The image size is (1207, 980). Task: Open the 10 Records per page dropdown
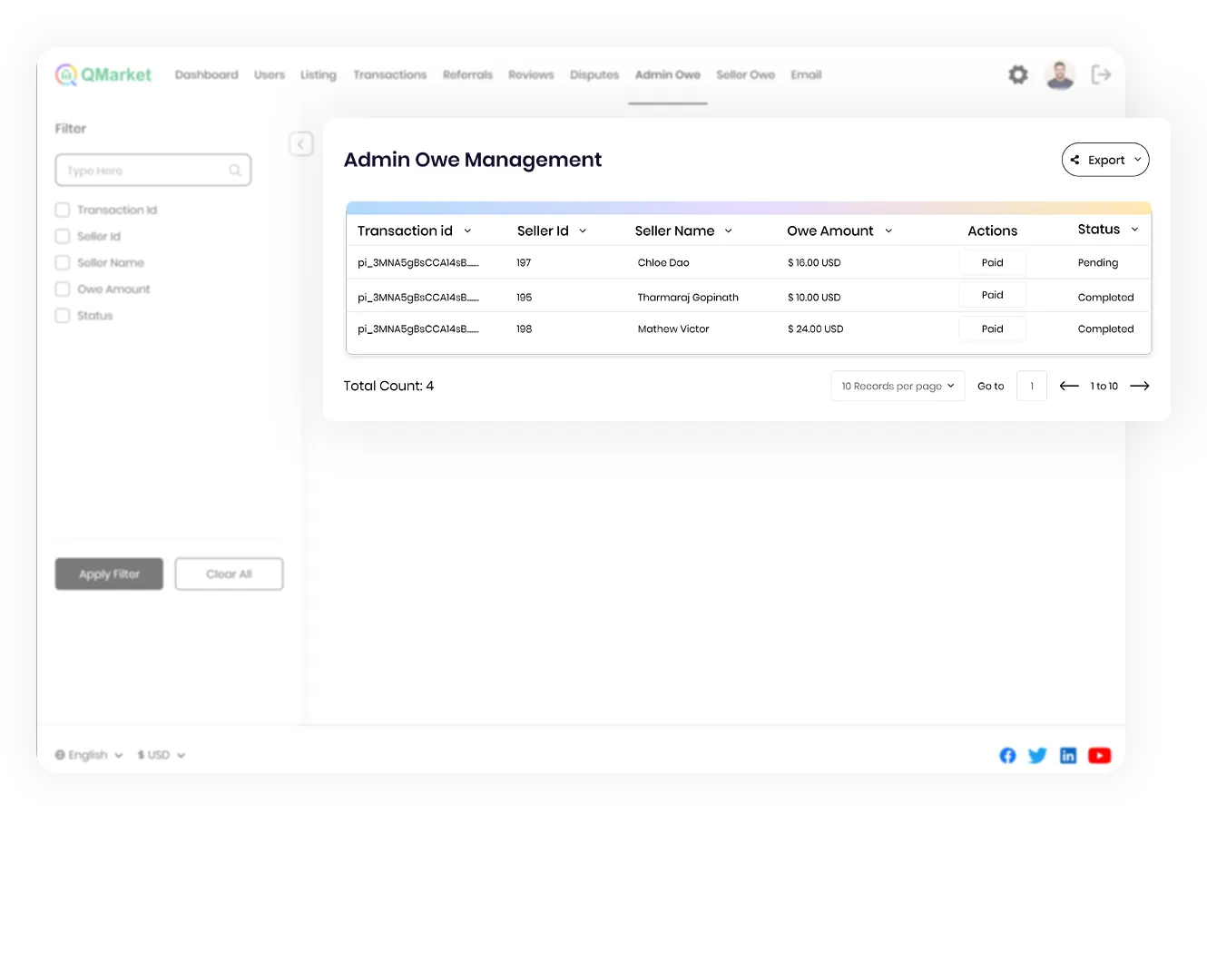(898, 387)
